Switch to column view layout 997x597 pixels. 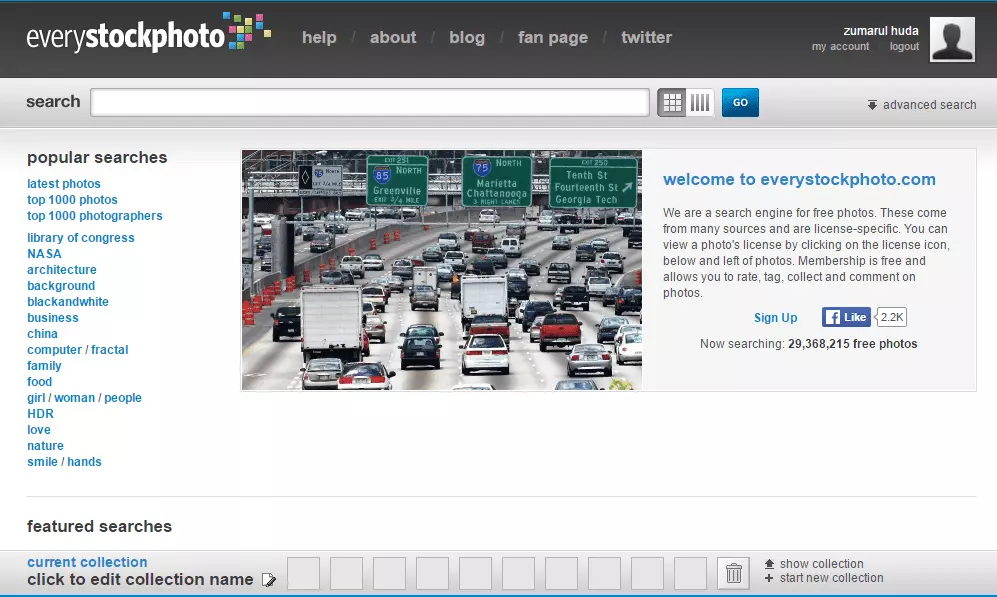(700, 102)
